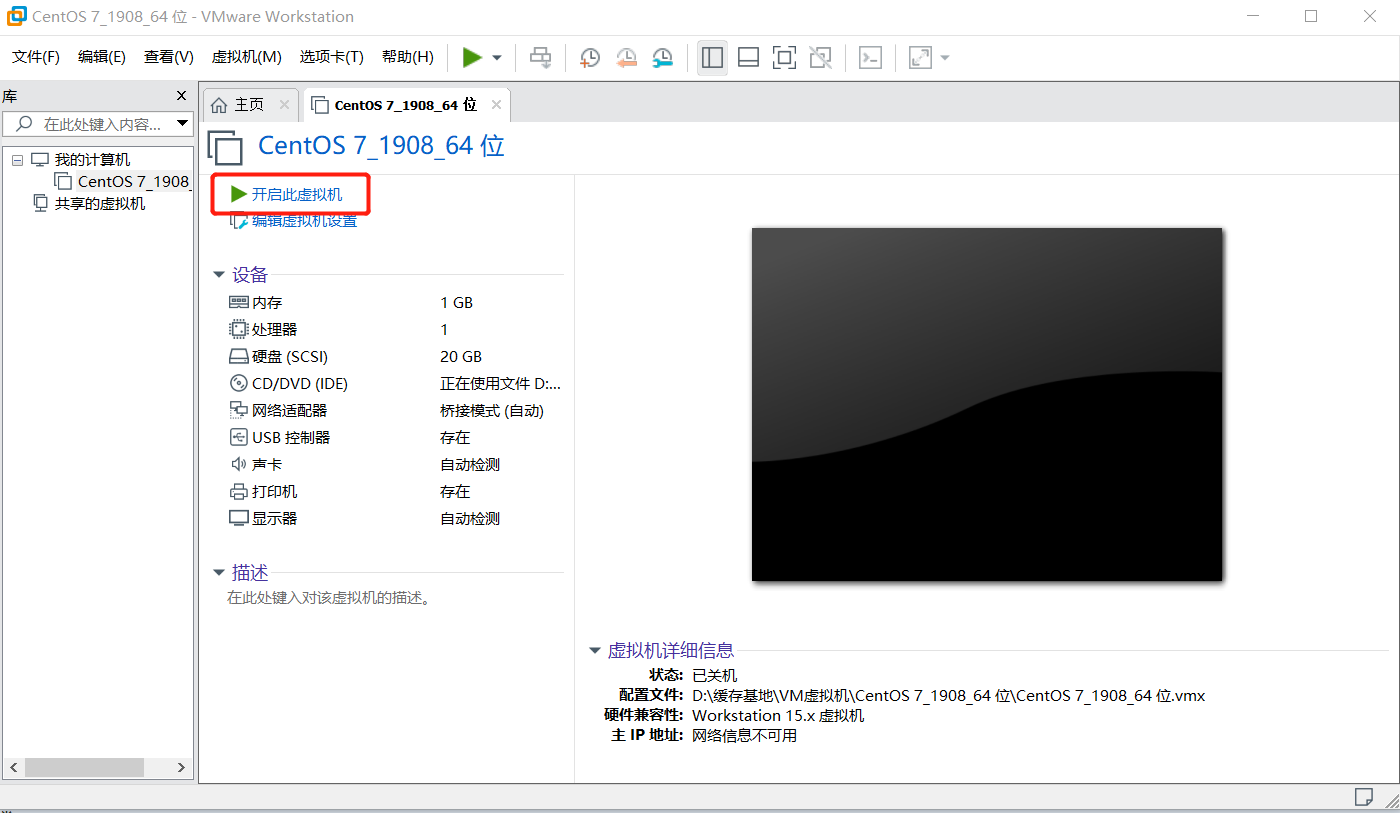Click the 打印机 device row
Image resolution: width=1400 pixels, height=813 pixels.
395,492
